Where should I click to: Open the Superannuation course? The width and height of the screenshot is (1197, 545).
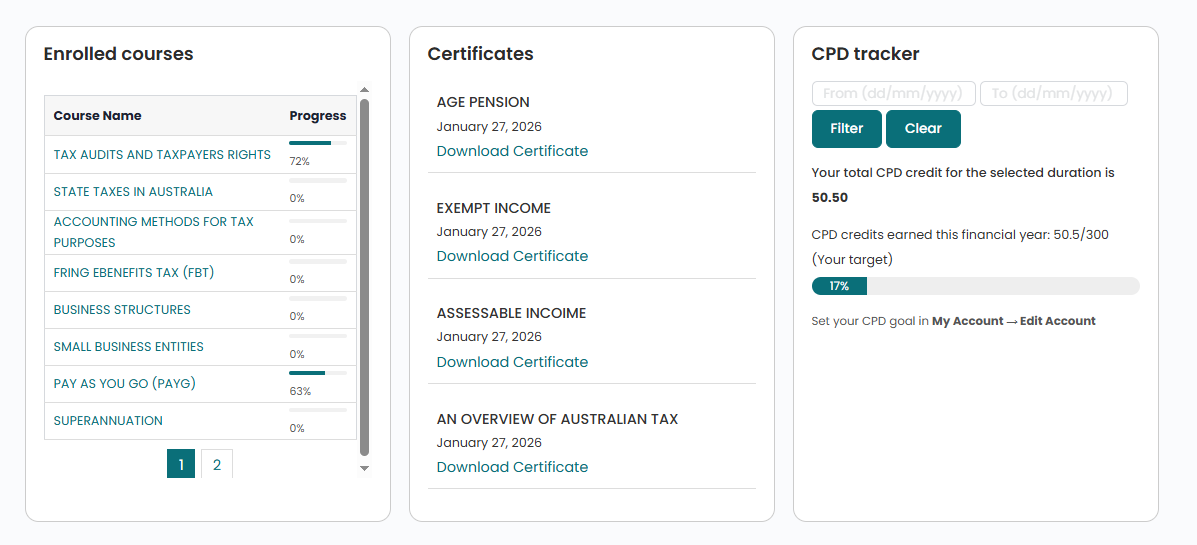point(108,421)
